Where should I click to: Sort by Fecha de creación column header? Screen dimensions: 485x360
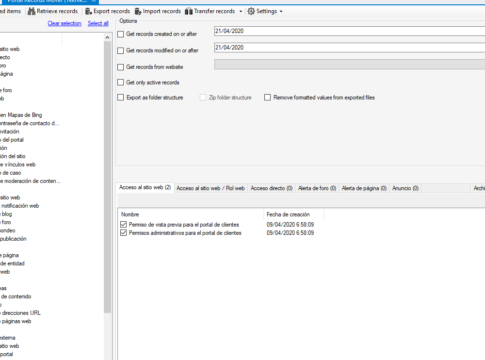(294, 214)
